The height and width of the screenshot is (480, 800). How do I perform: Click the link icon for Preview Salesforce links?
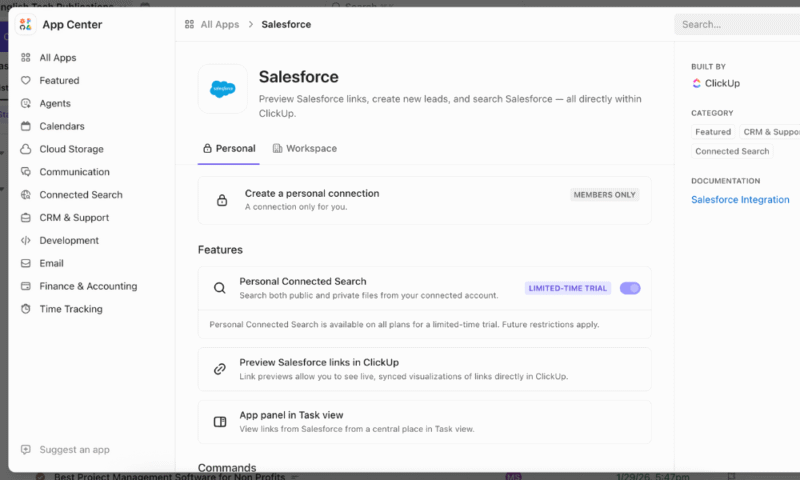click(219, 369)
